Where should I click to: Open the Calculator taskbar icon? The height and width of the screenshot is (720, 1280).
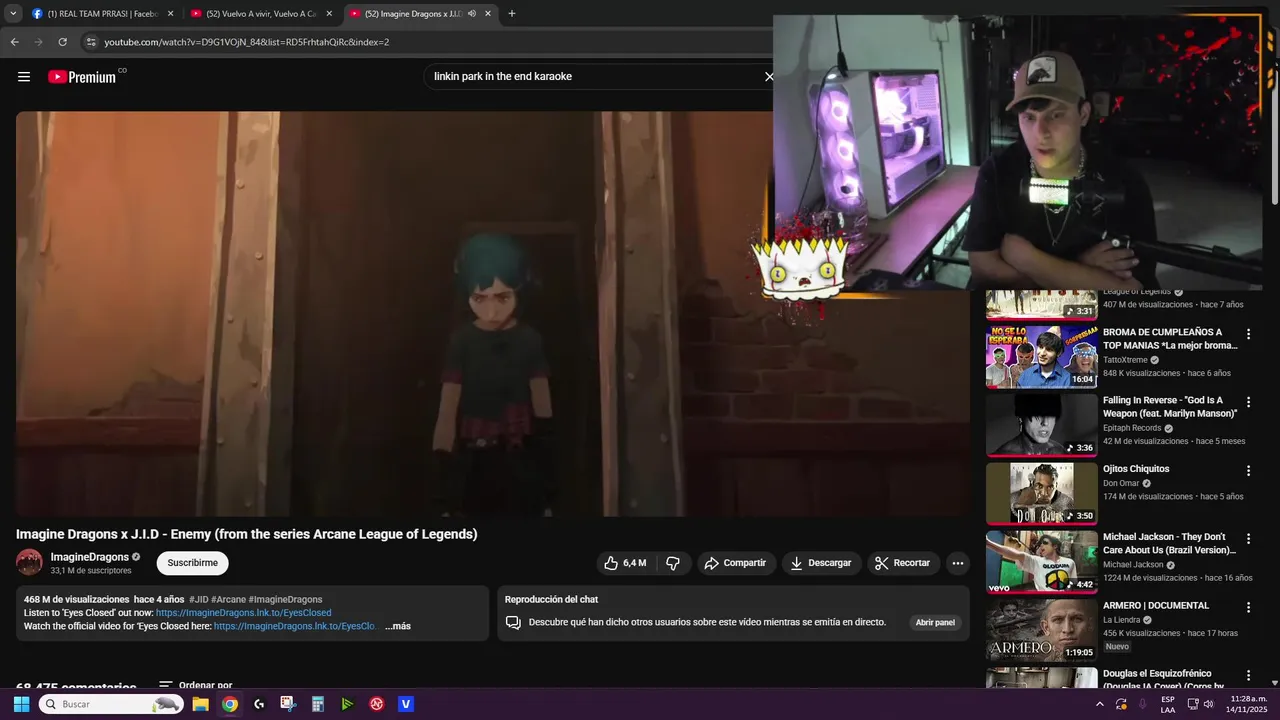318,704
